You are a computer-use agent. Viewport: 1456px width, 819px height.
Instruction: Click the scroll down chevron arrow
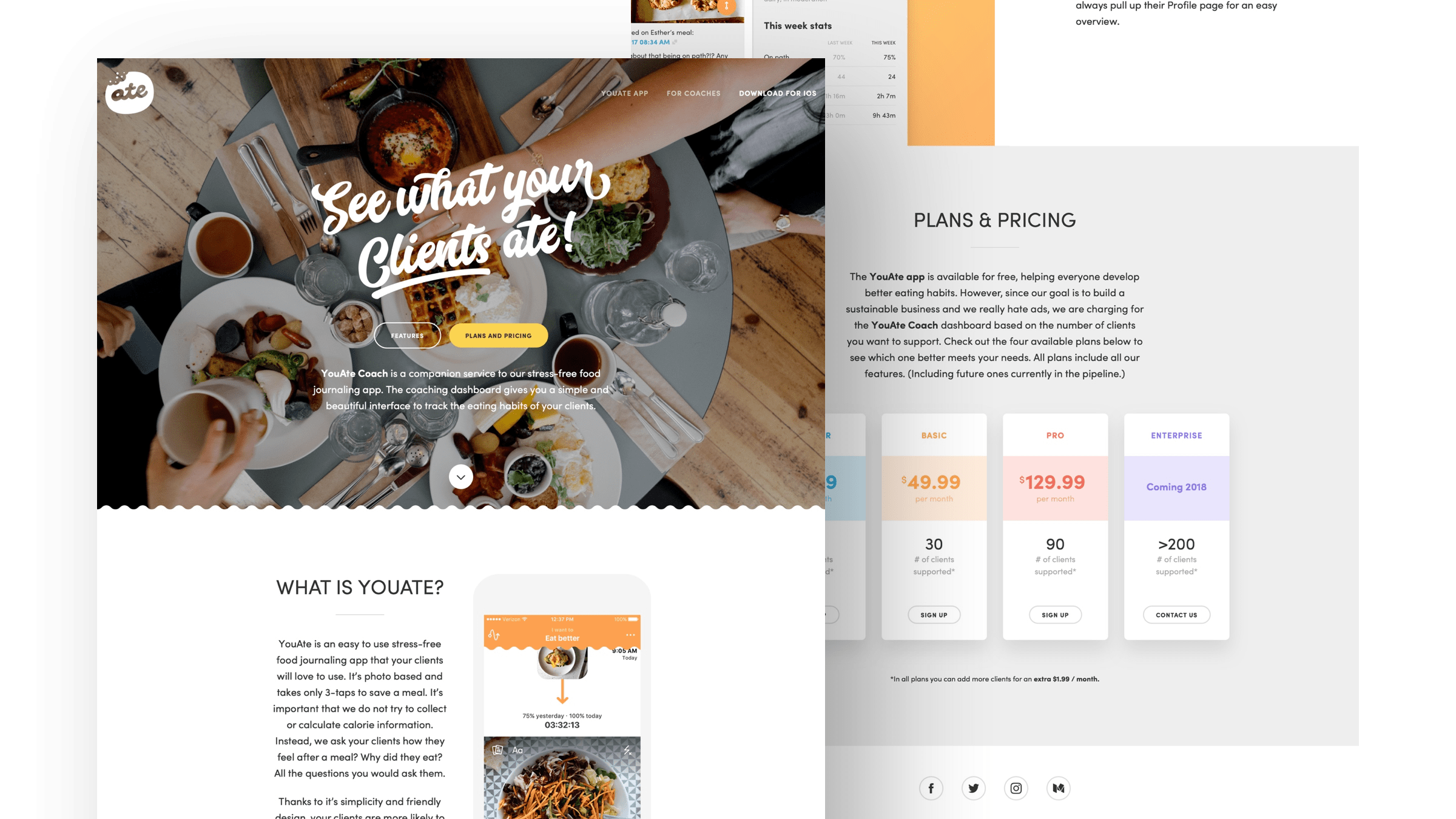[x=460, y=477]
